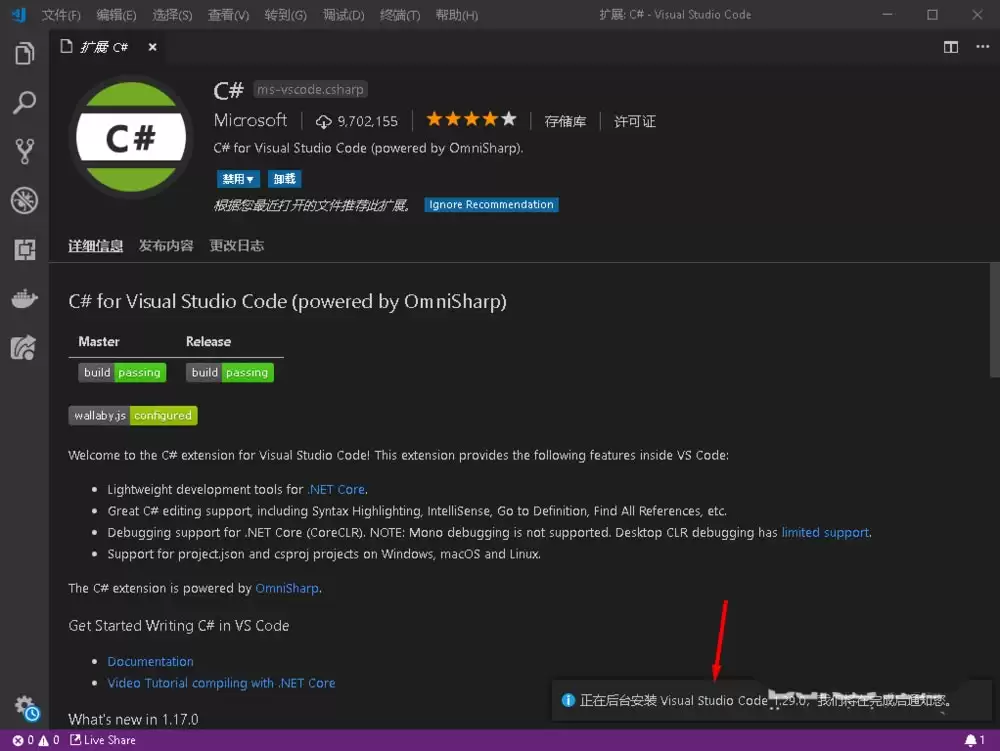Screen dimensions: 1000x751
Task: Switch to the 发布内容 tab
Action: 166,245
